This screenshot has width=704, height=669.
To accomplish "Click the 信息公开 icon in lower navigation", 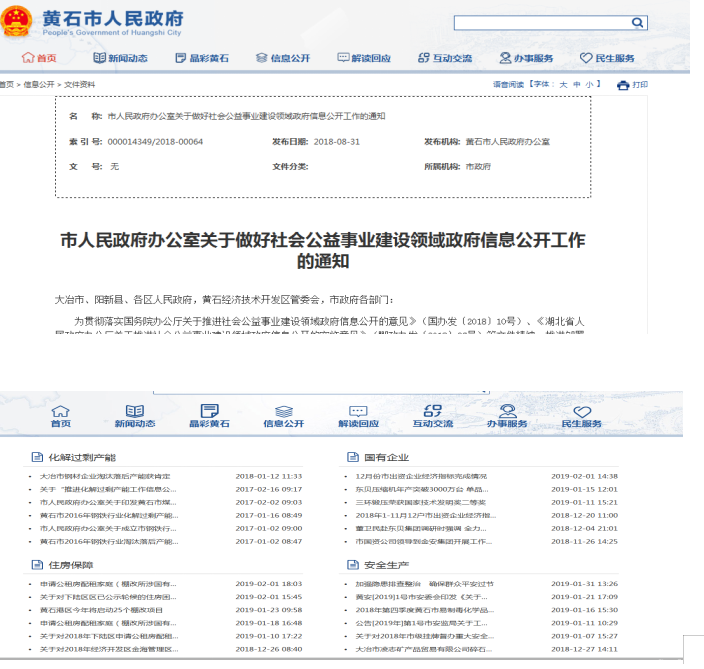I will [283, 411].
